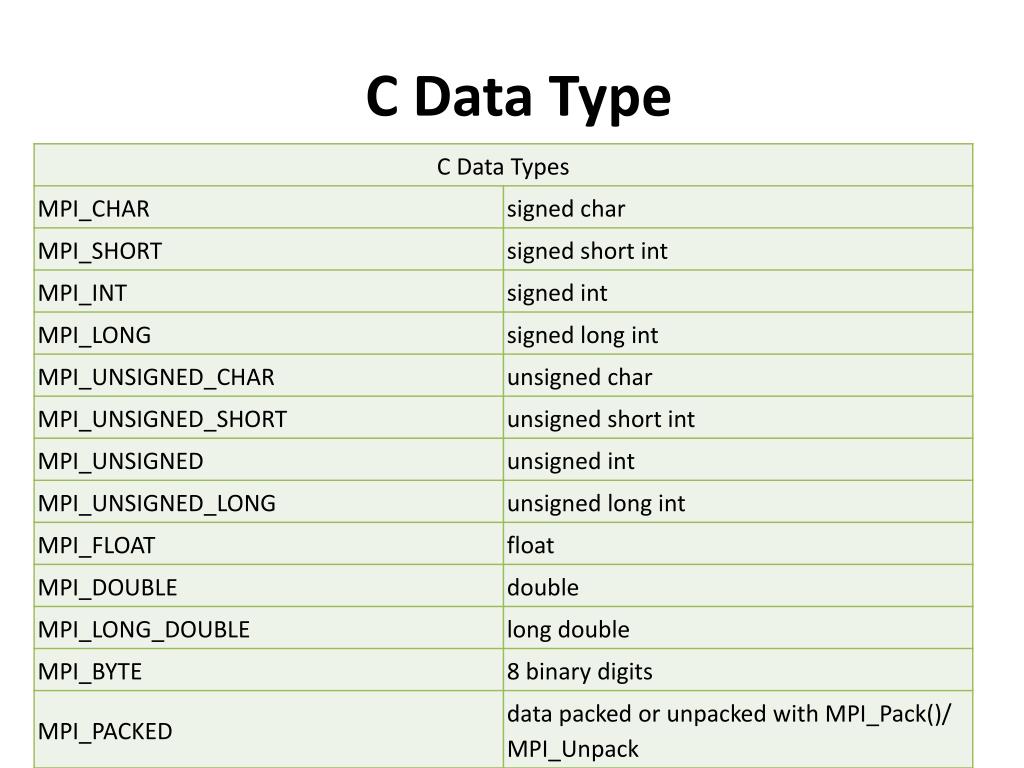
Task: Select the 'C Data Types' table header
Action: click(x=504, y=165)
